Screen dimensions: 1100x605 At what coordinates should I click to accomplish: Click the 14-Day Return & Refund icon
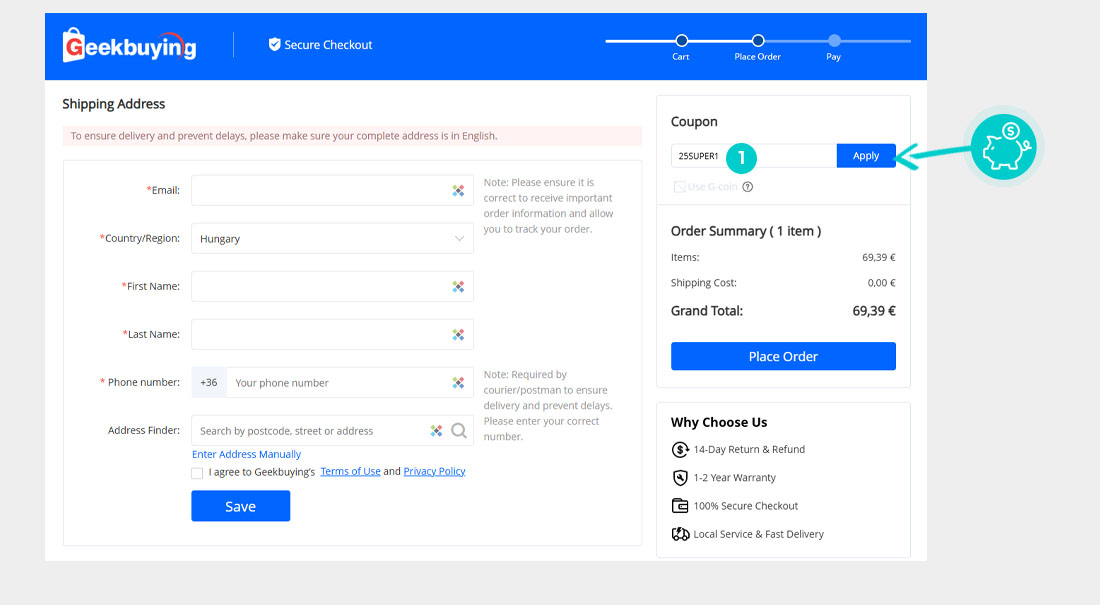pyautogui.click(x=680, y=450)
